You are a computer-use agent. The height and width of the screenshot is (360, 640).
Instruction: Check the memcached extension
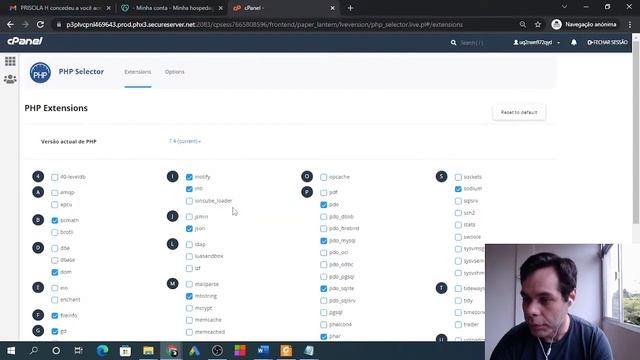pyautogui.click(x=189, y=332)
